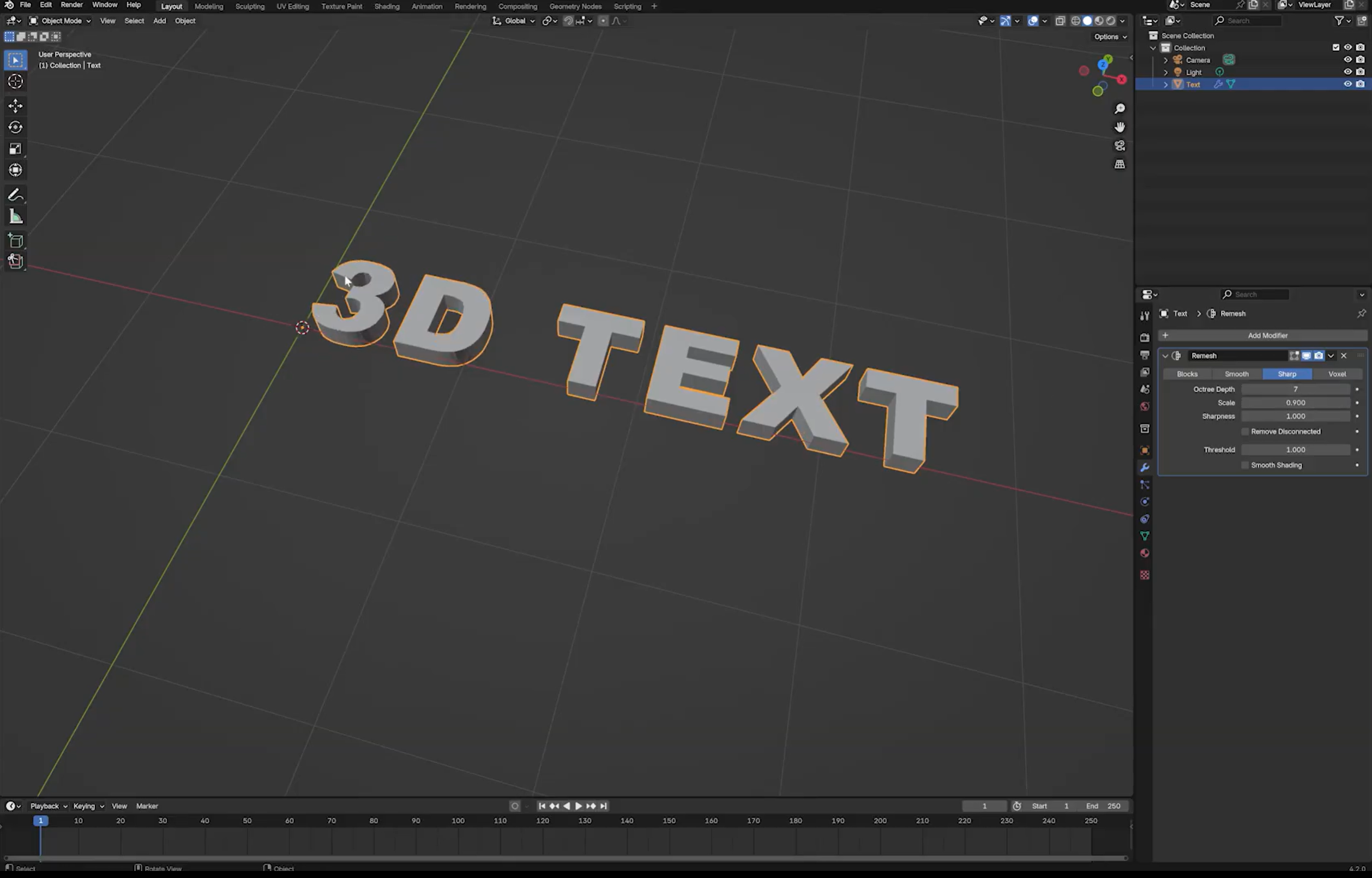Open the viewport Options dropdown
This screenshot has width=1372, height=878.
point(1110,37)
